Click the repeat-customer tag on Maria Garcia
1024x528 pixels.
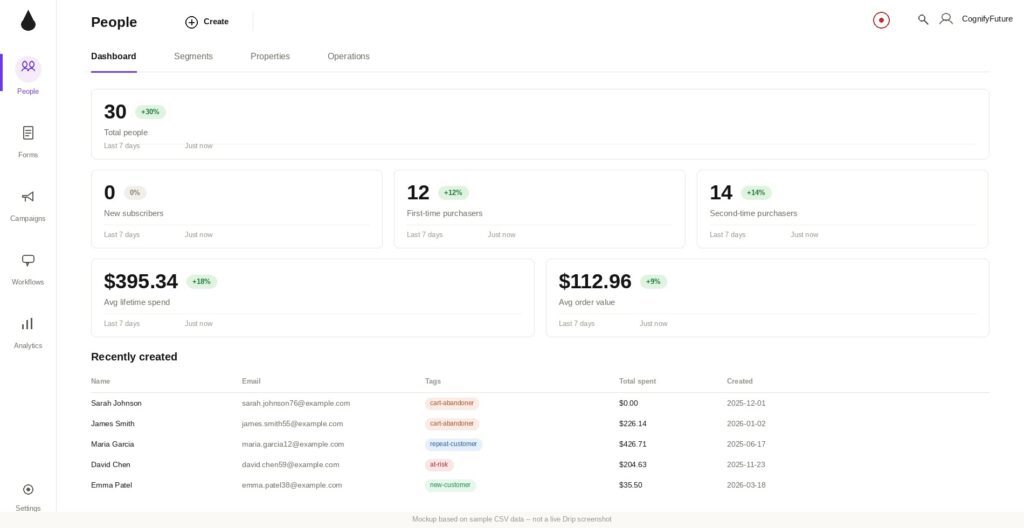click(453, 444)
